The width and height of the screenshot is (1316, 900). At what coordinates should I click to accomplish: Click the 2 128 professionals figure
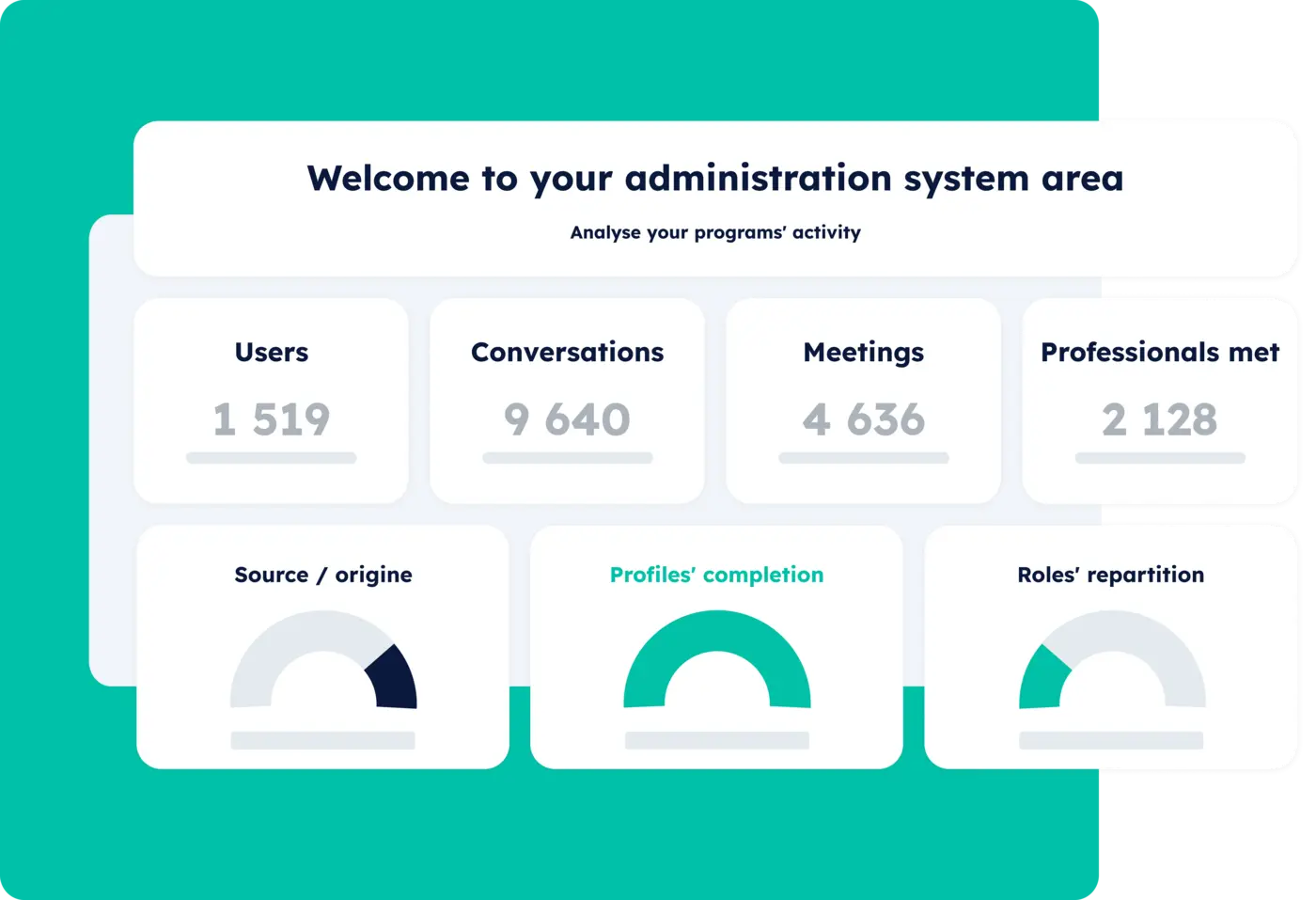1159,419
